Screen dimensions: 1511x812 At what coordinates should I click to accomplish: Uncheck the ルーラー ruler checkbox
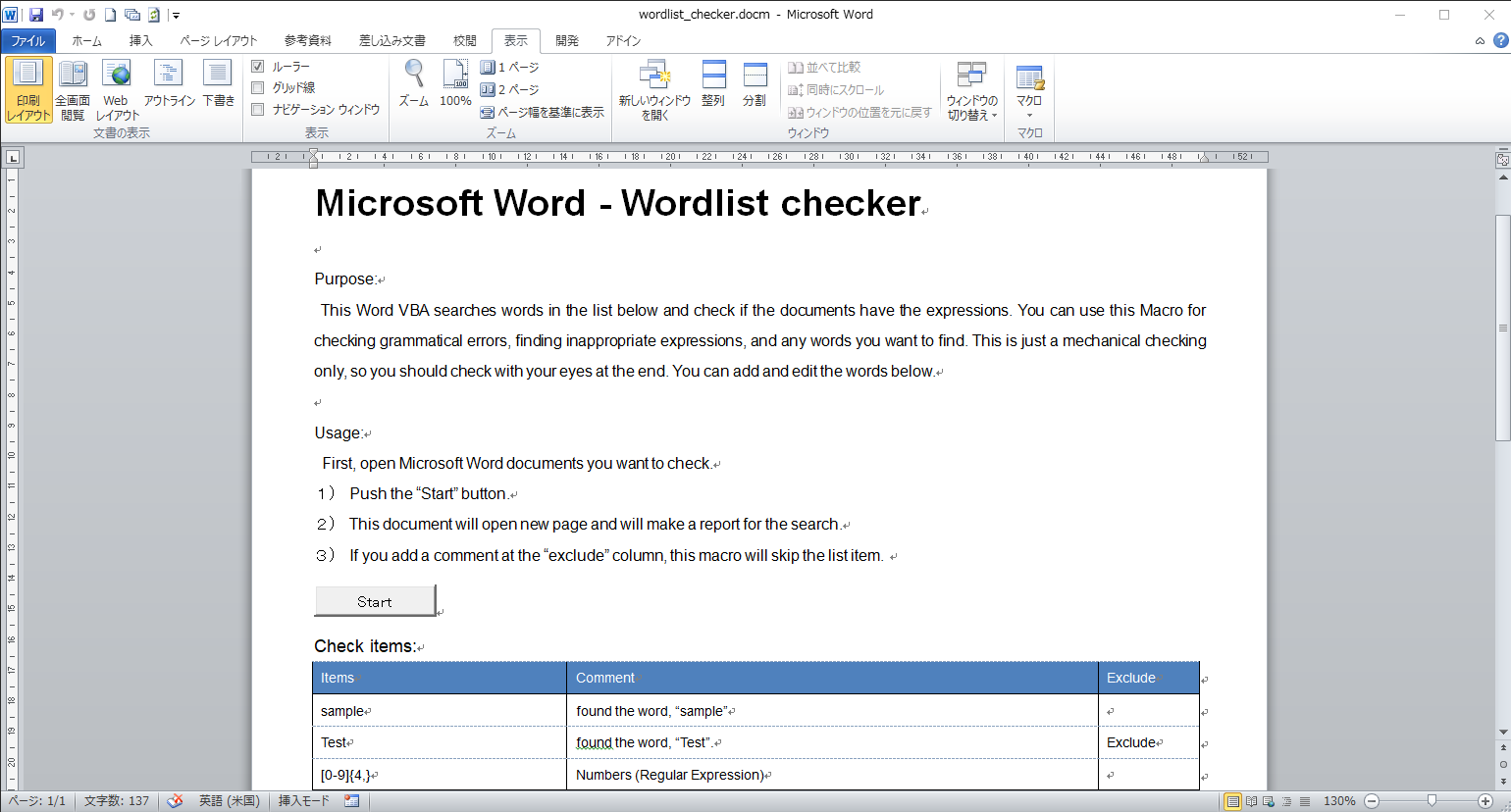point(258,67)
